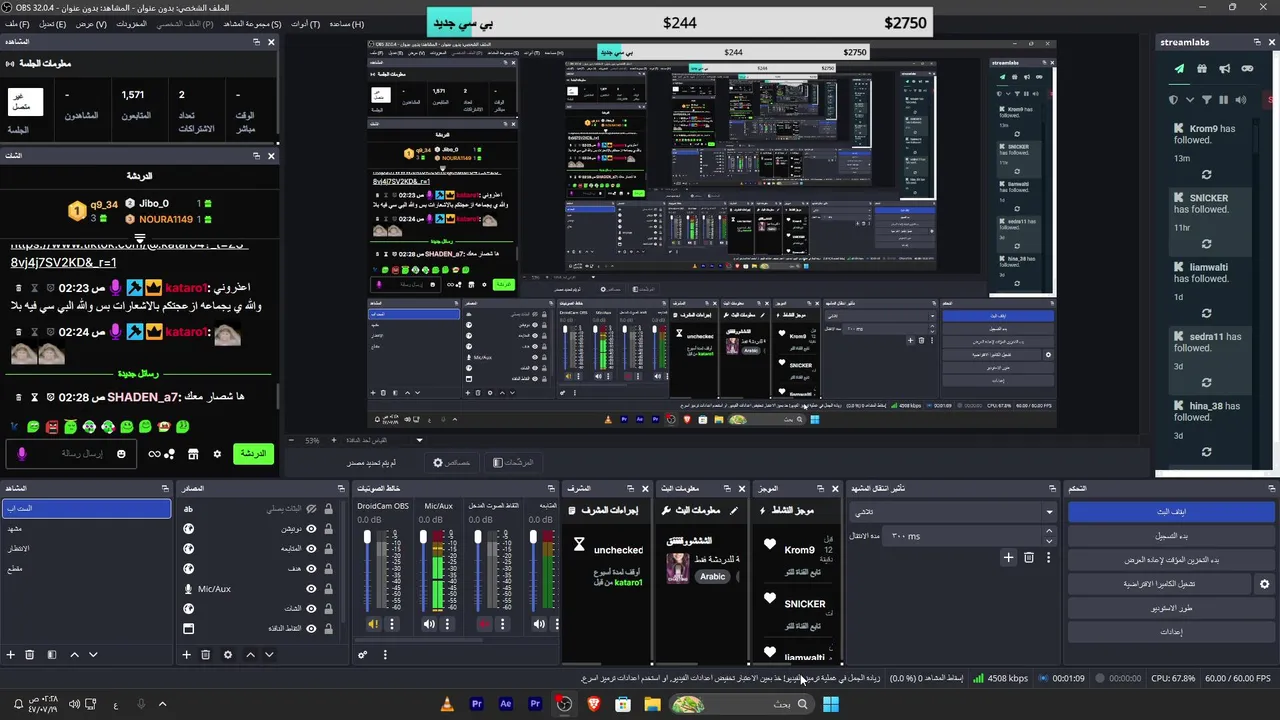This screenshot has height=720, width=1280.
Task: Open virtual camera settings gear
Action: [1264, 584]
